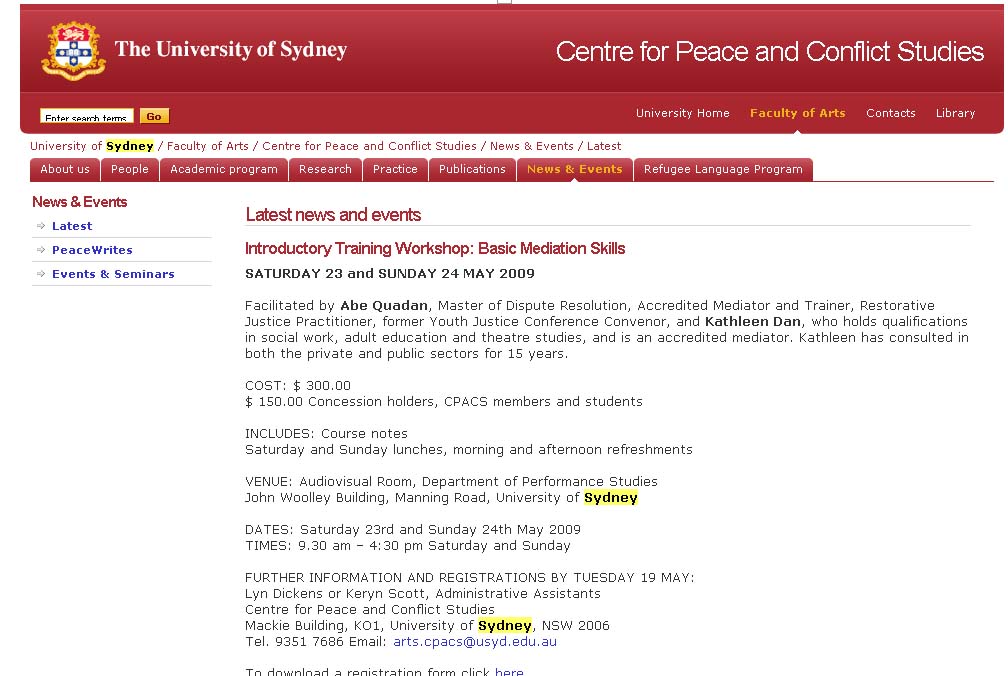The width and height of the screenshot is (1008, 676).
Task: Click SATURDAY 23 and SUNDAY 24 MAY 2009 text
Action: coord(390,273)
